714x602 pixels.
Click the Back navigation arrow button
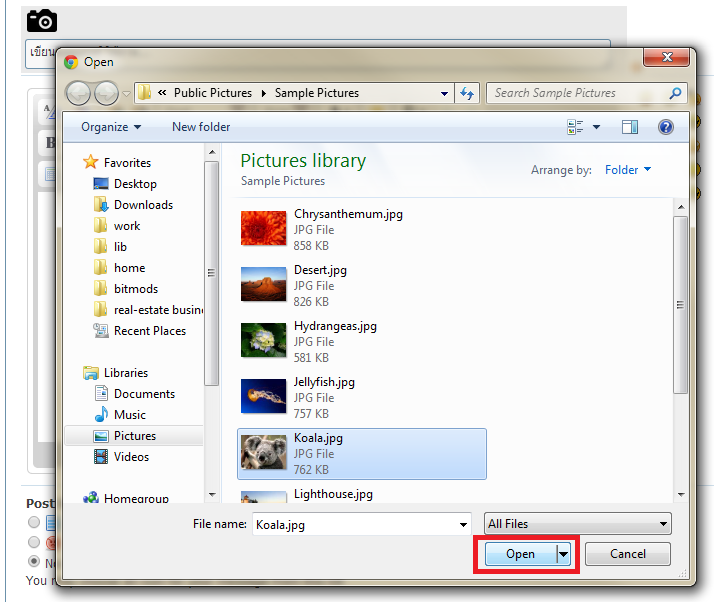tap(78, 93)
